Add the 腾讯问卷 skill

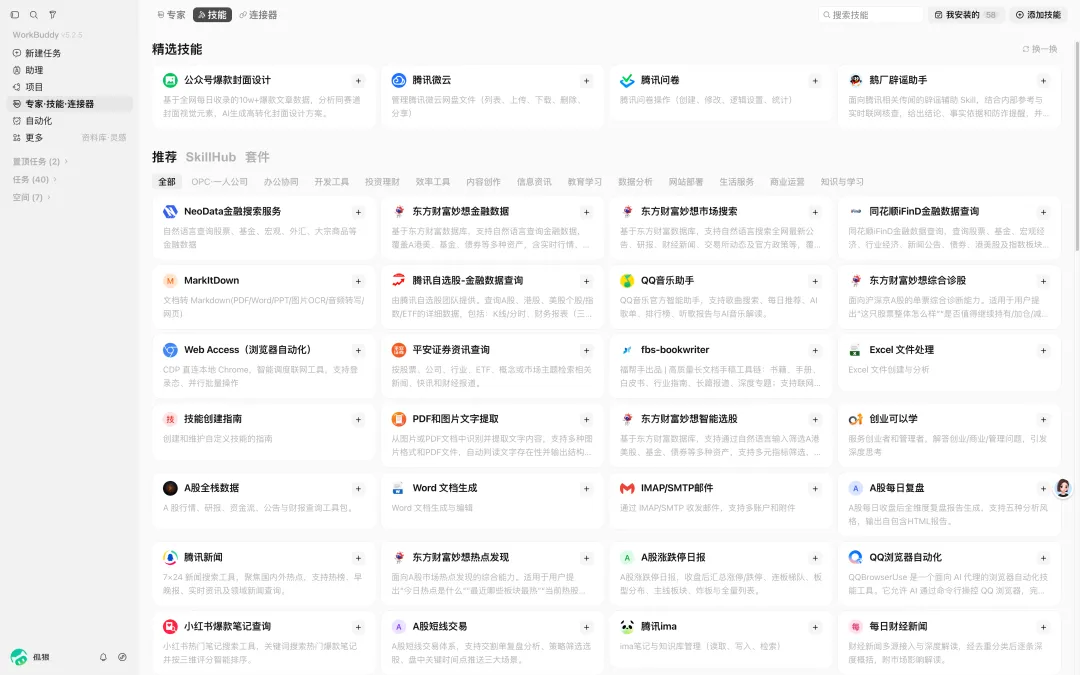click(815, 81)
